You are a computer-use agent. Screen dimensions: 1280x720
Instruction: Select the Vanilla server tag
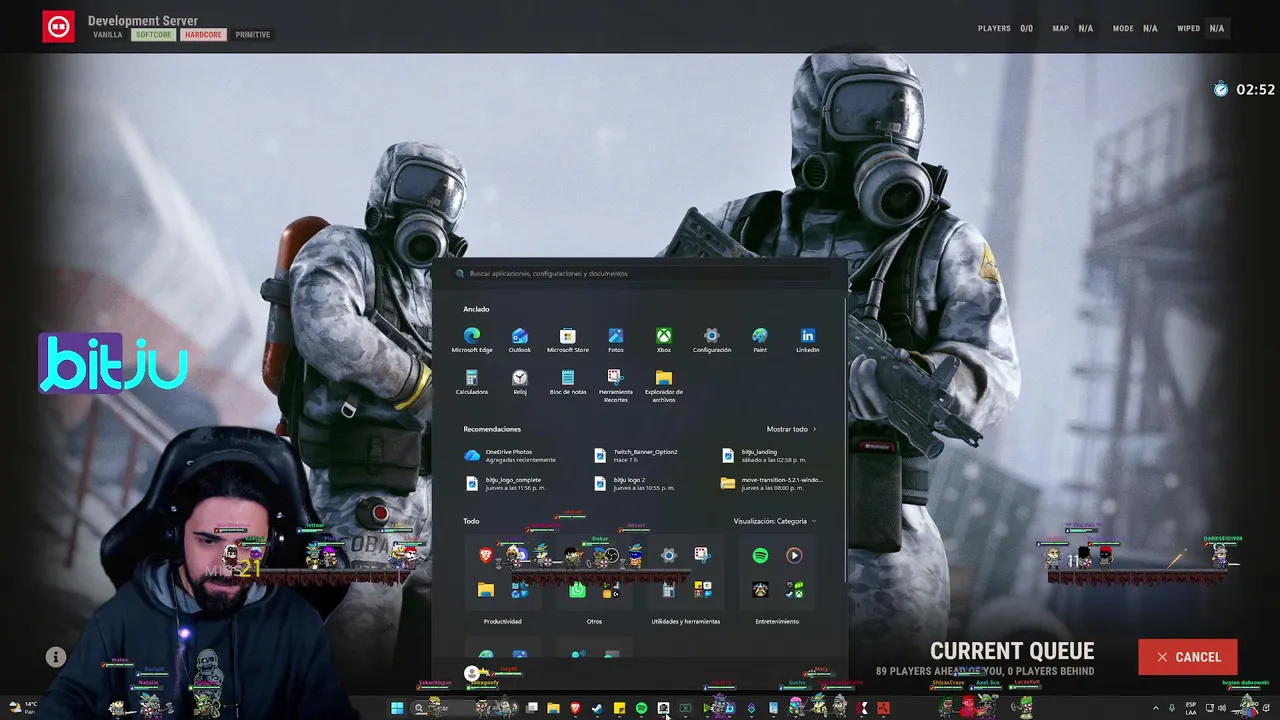pyautogui.click(x=108, y=35)
